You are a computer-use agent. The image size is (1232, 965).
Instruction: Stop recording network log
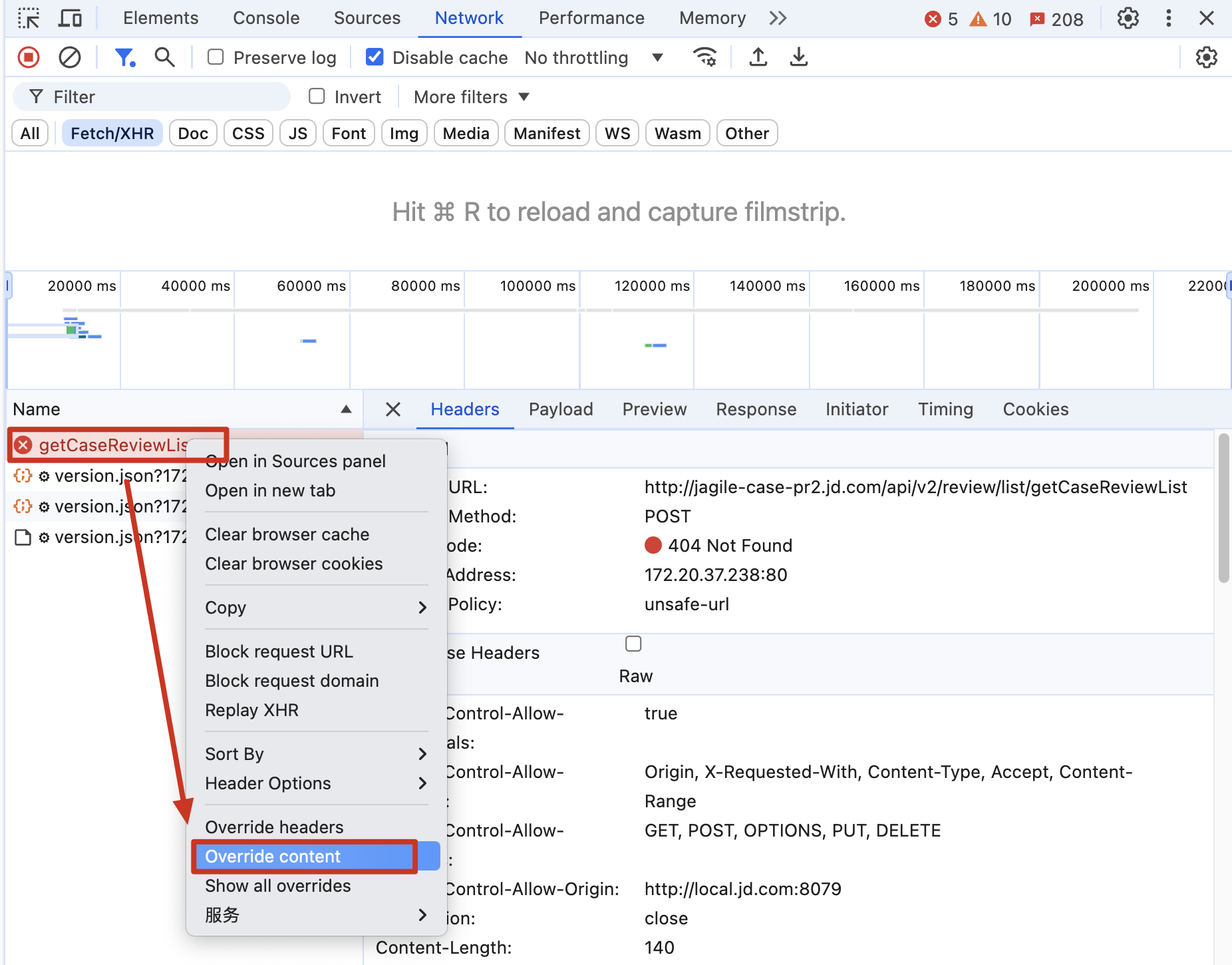tap(29, 58)
